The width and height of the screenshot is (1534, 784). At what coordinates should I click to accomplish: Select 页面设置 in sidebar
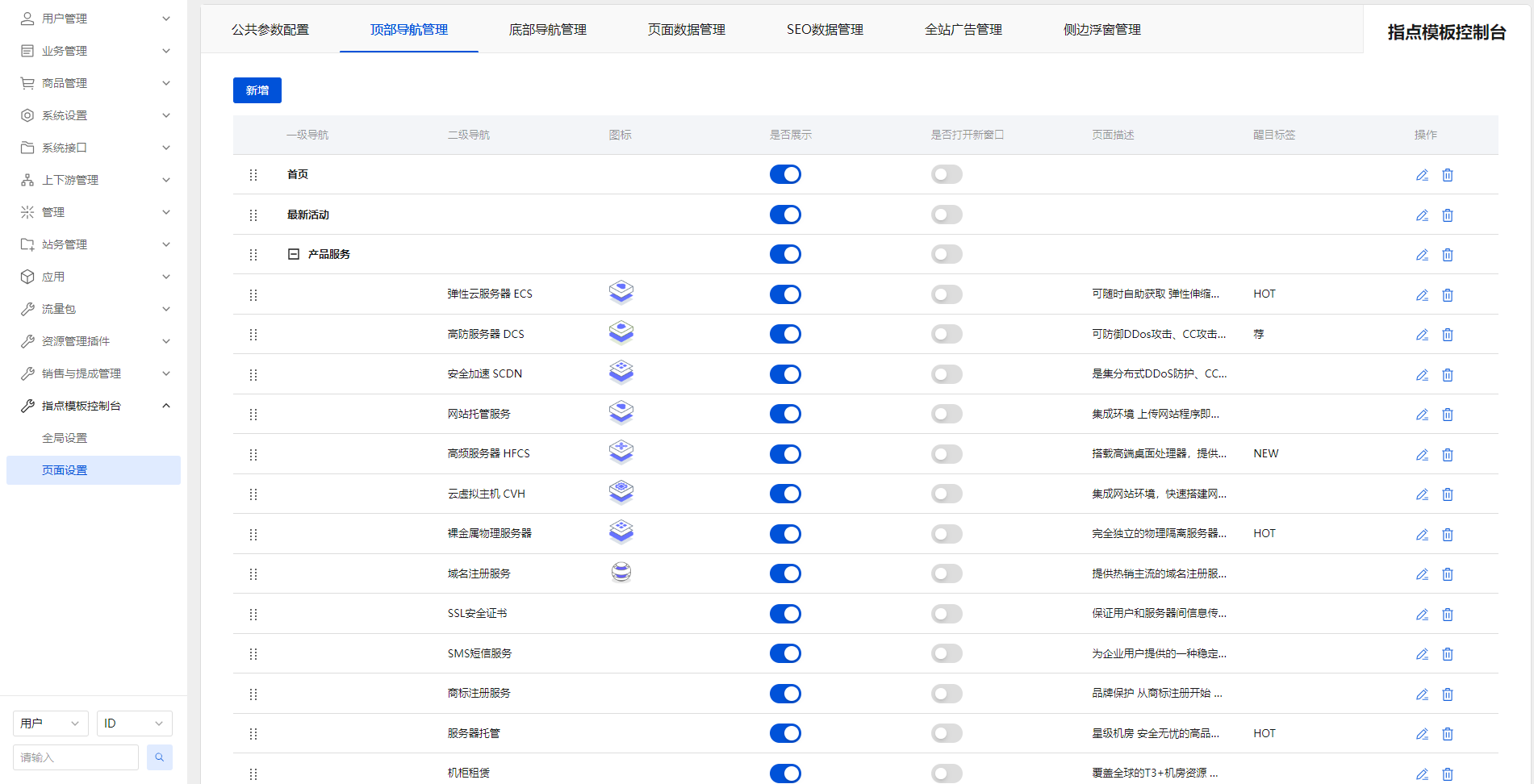(94, 470)
